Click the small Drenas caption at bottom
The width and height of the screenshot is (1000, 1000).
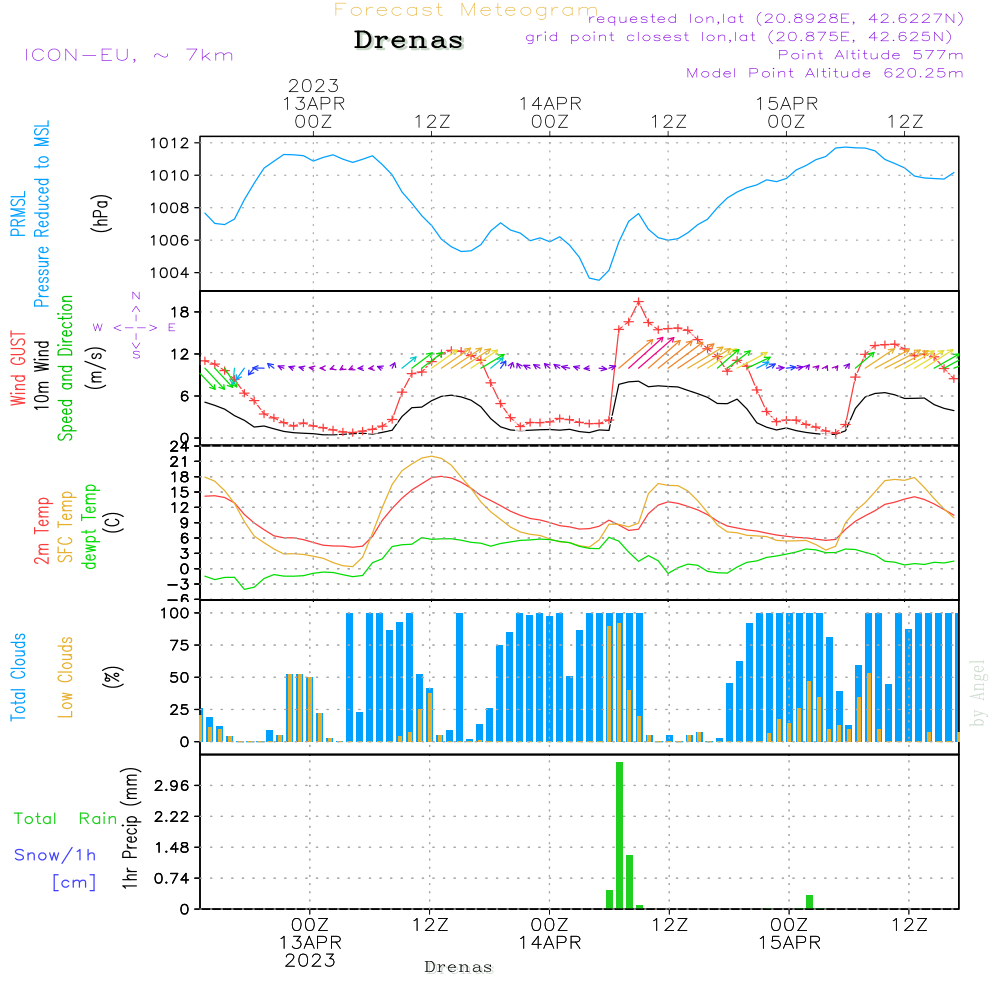[458, 967]
